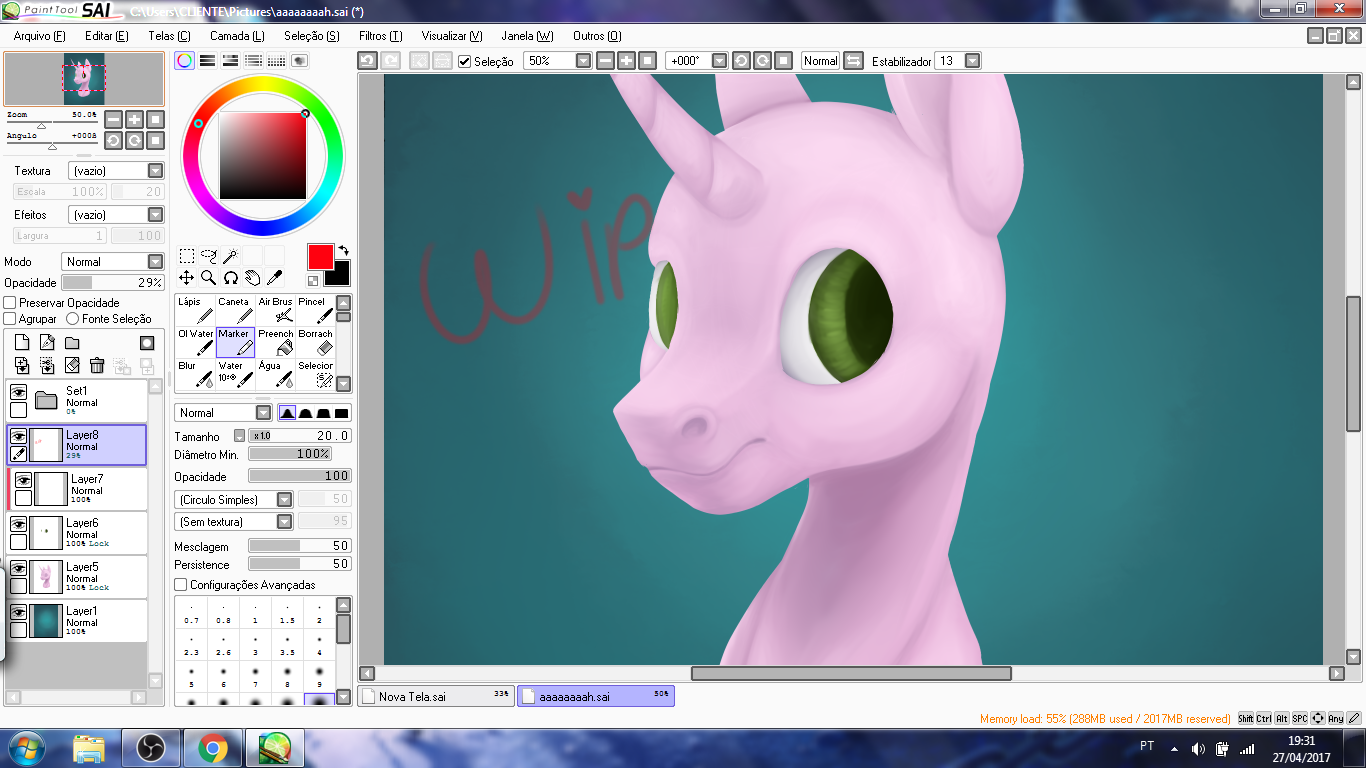Hide Layer5 with its eye icon
Viewport: 1366px width, 768px height.
coord(18,568)
